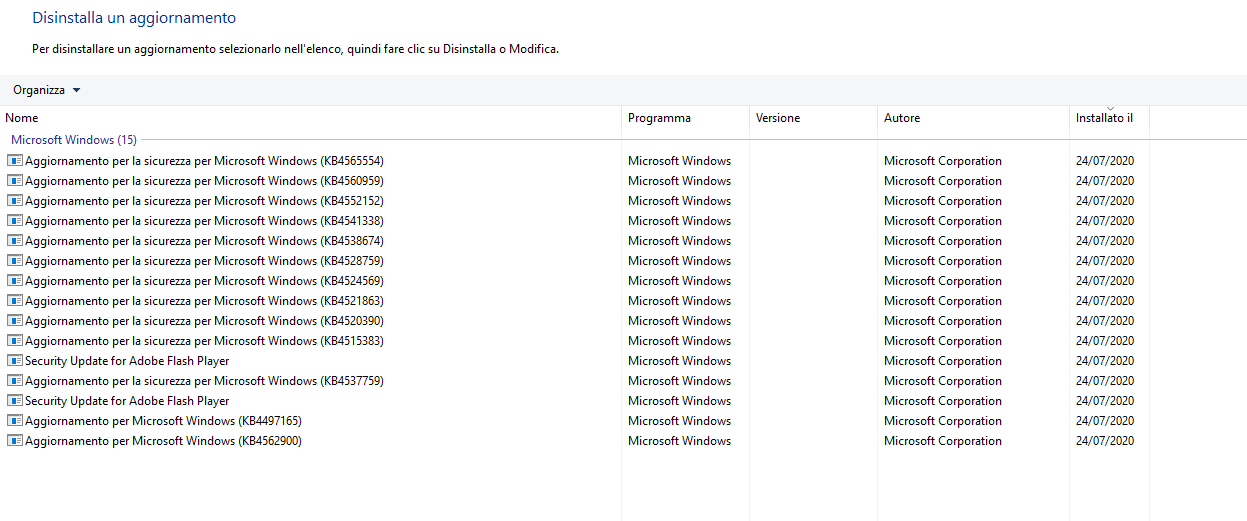
Task: Select the security update named KB4528759
Action: coord(204,261)
